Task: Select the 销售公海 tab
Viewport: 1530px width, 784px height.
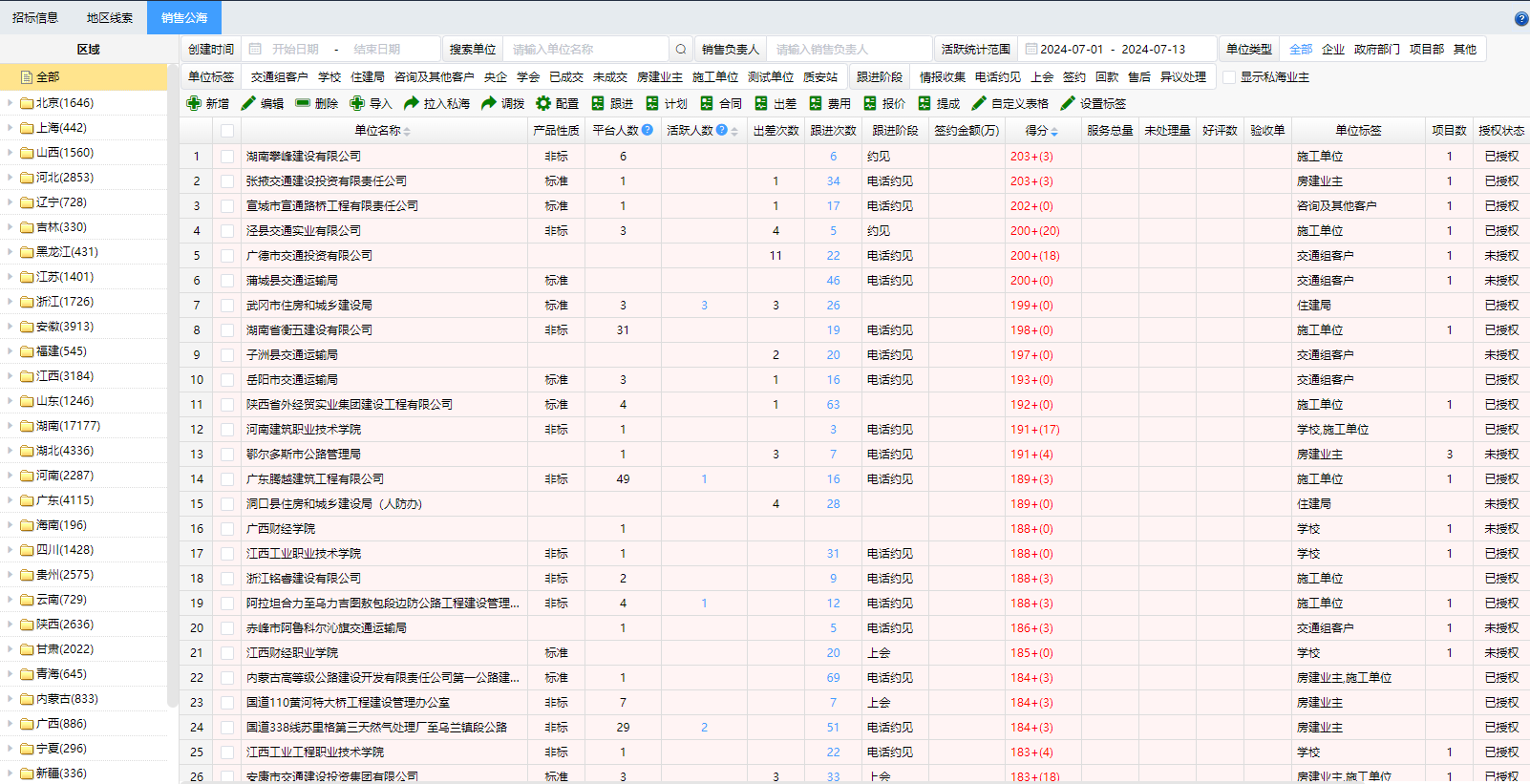Action: point(184,17)
